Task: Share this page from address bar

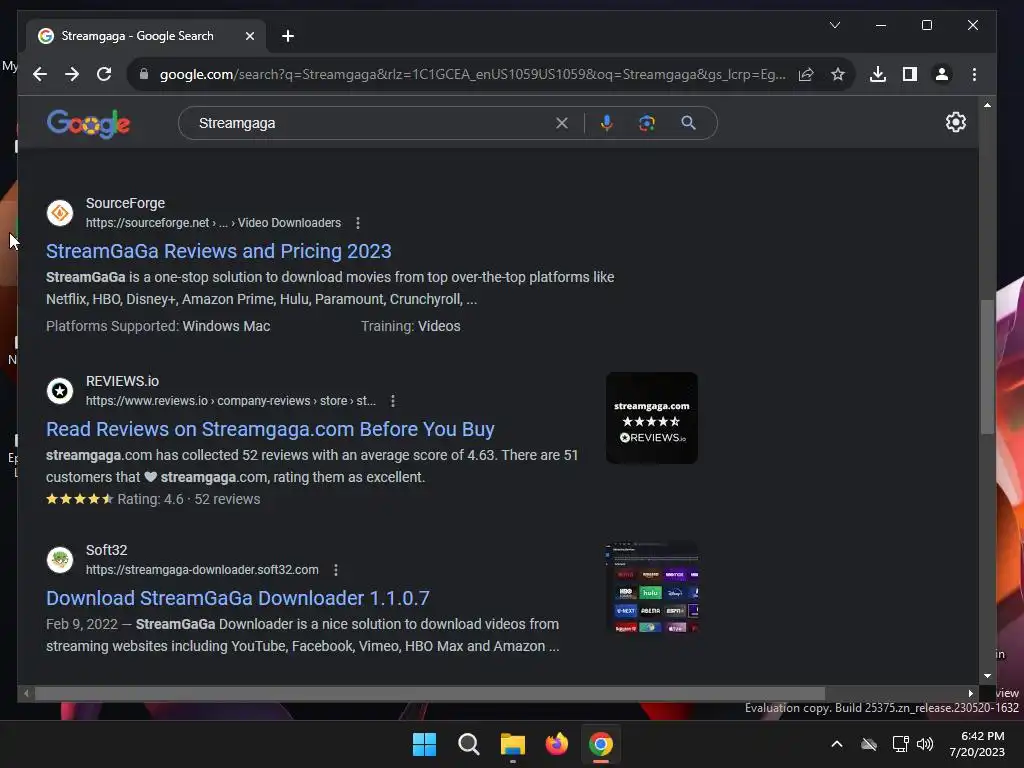Action: click(x=806, y=74)
